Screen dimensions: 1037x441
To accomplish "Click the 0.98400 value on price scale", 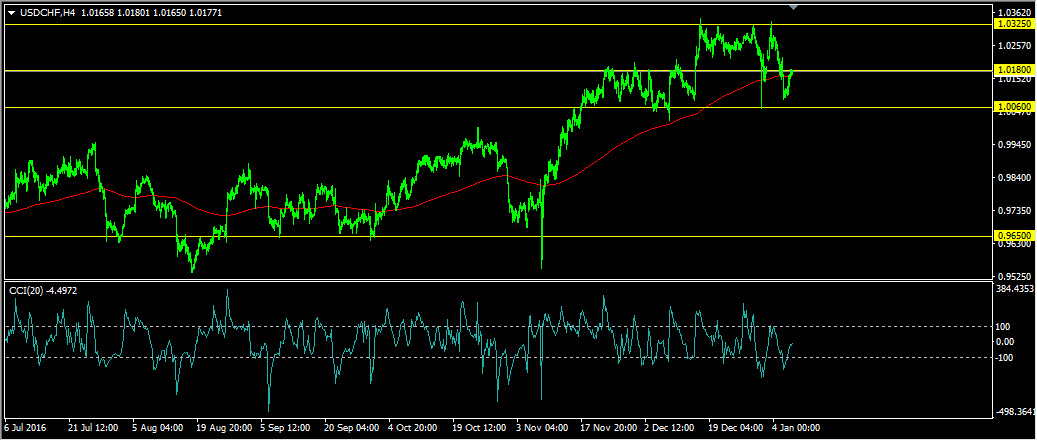I will pyautogui.click(x=1013, y=178).
